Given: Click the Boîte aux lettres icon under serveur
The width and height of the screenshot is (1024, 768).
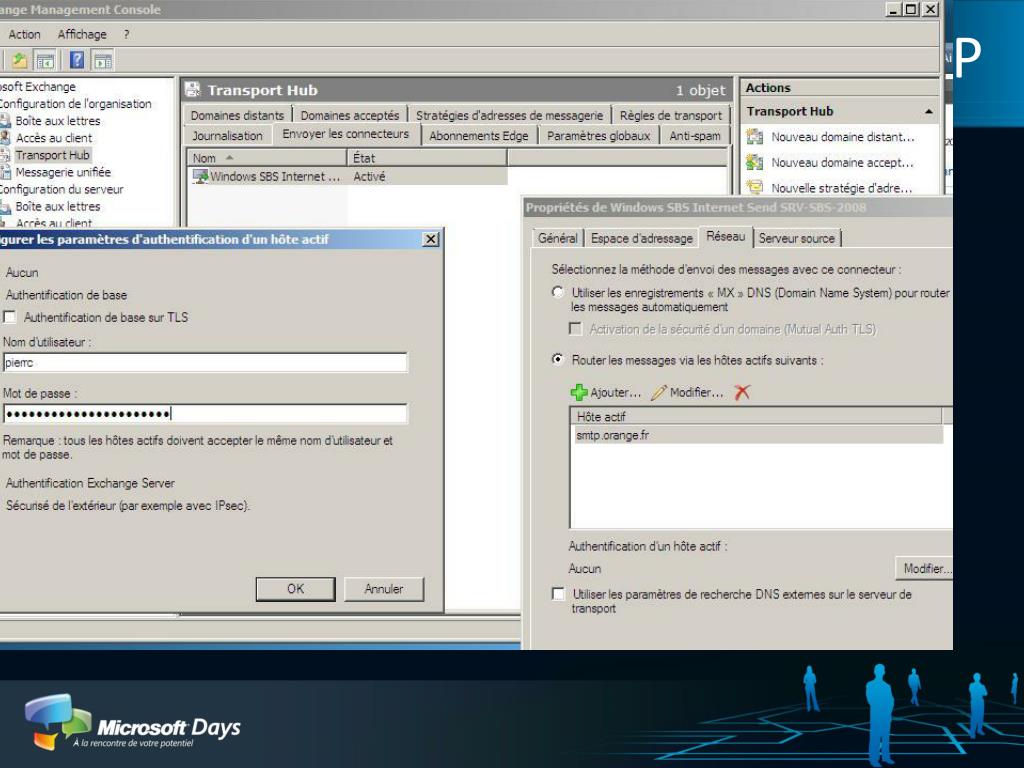Looking at the screenshot, I should point(5,206).
